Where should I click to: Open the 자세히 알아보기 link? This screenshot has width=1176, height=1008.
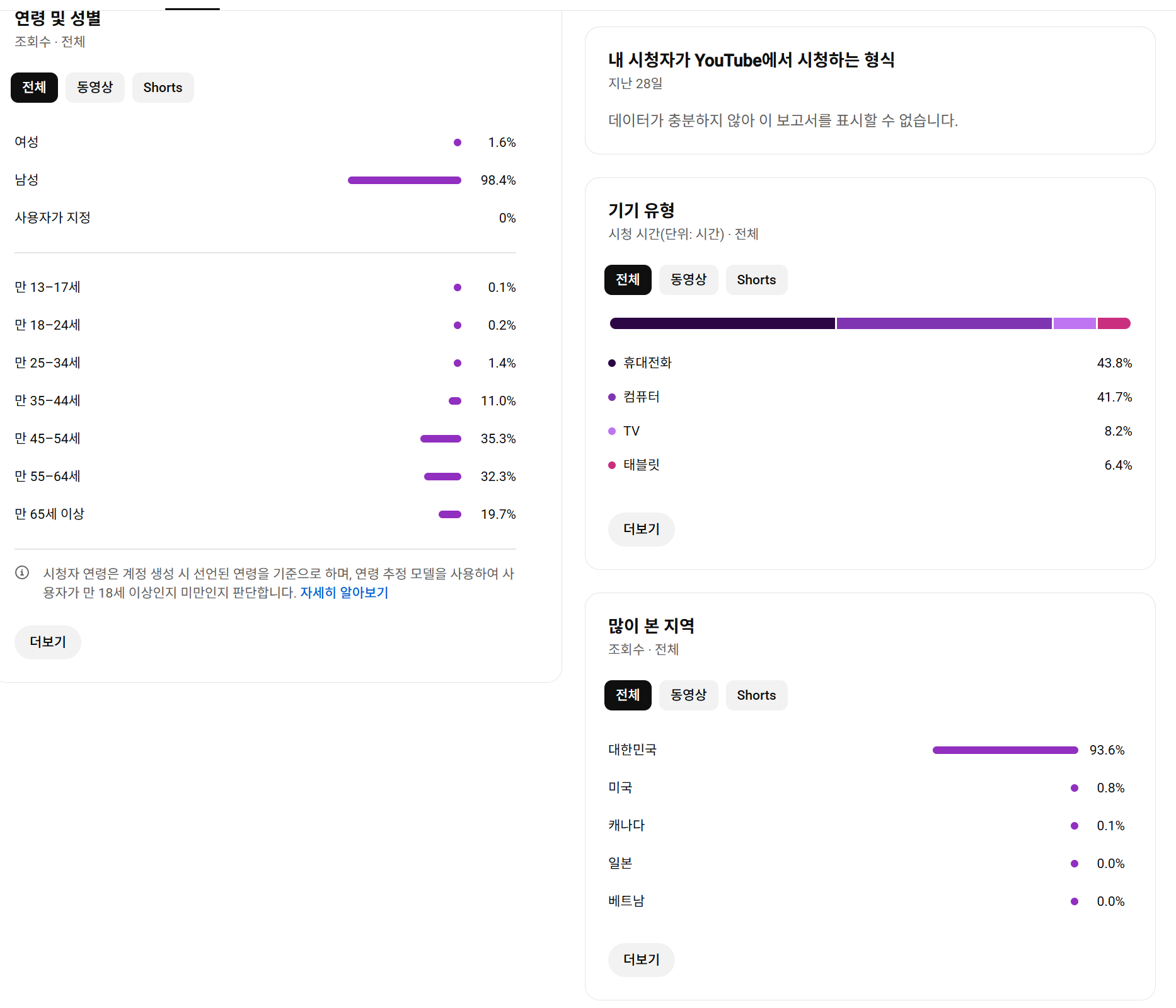[x=344, y=593]
